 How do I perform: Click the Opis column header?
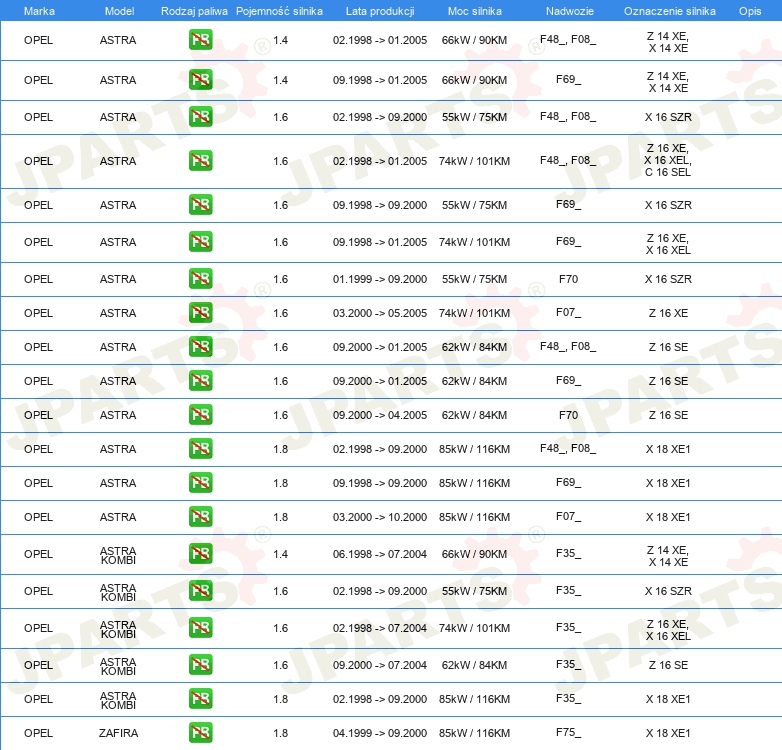[x=750, y=11]
